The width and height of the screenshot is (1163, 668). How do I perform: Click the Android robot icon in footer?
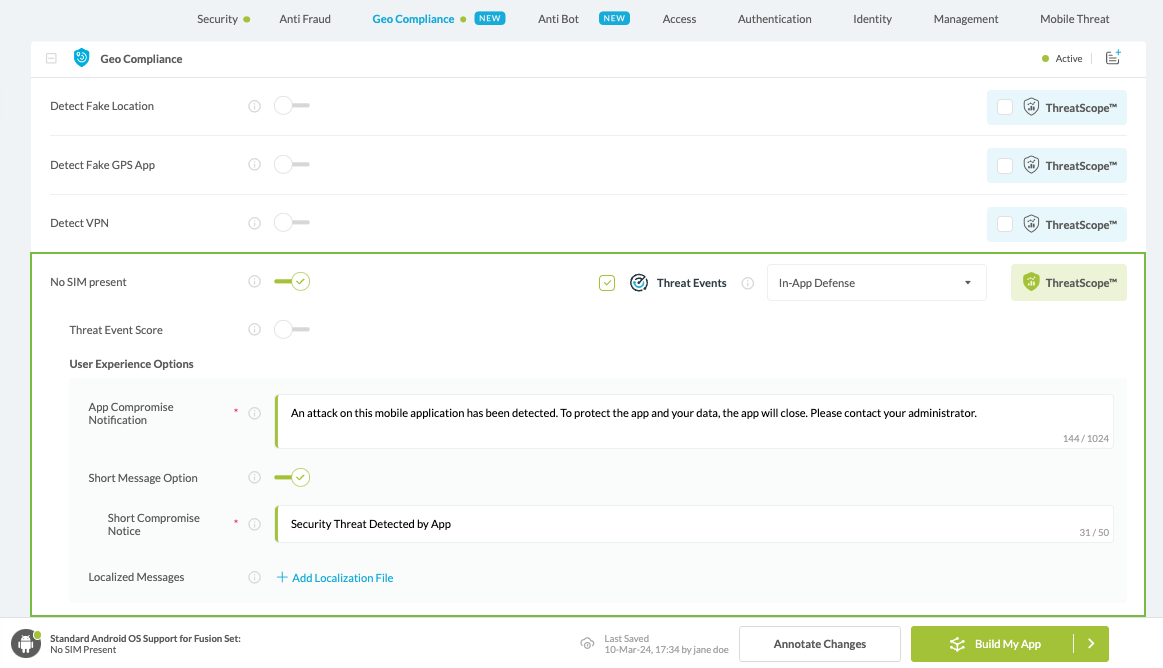click(x=25, y=644)
